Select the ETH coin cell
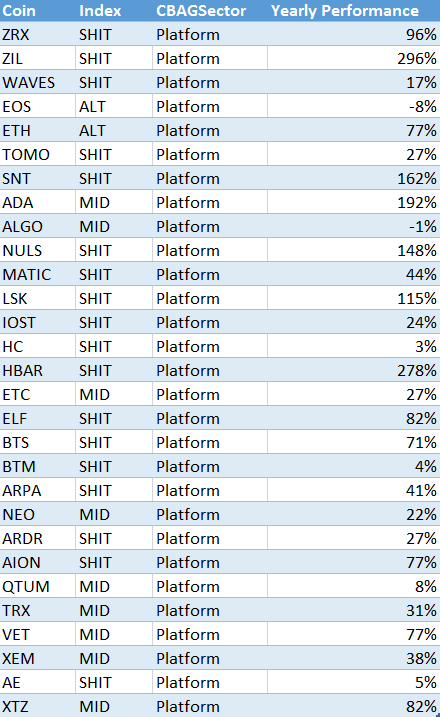Image resolution: width=440 pixels, height=717 pixels. [x=38, y=130]
